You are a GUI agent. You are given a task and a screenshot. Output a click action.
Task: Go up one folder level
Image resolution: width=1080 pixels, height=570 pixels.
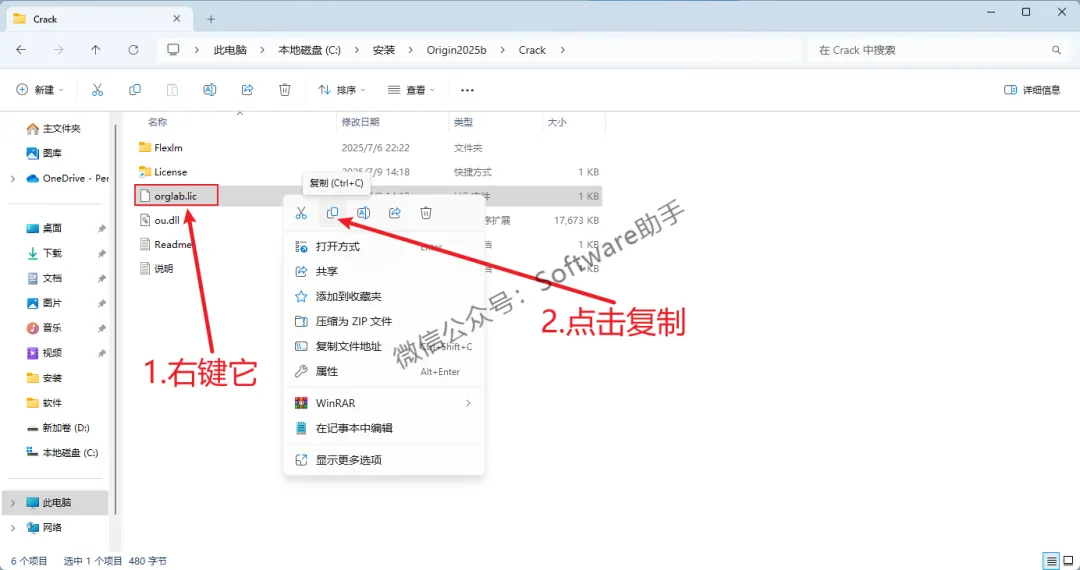pos(96,50)
